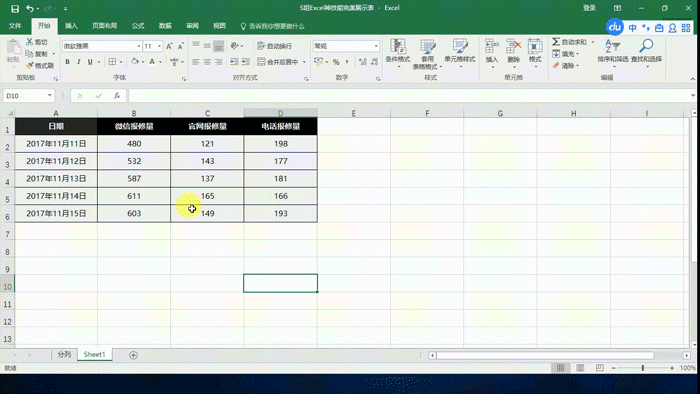
Task: Click the Tell me what to do box
Action: [x=272, y=26]
